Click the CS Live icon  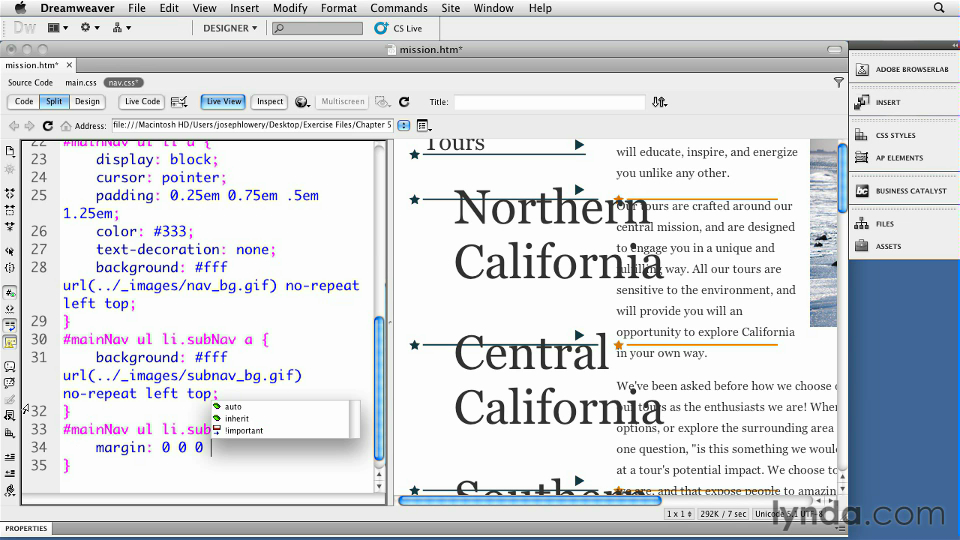point(381,28)
